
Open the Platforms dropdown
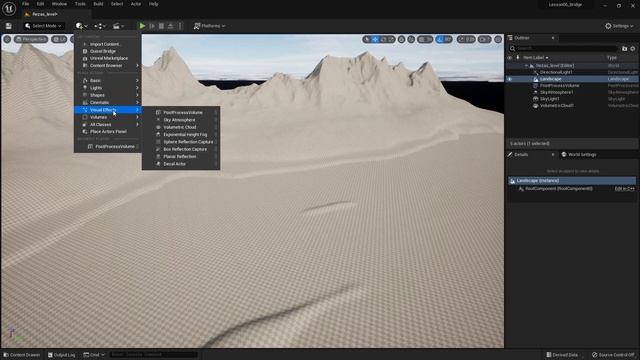pos(209,26)
